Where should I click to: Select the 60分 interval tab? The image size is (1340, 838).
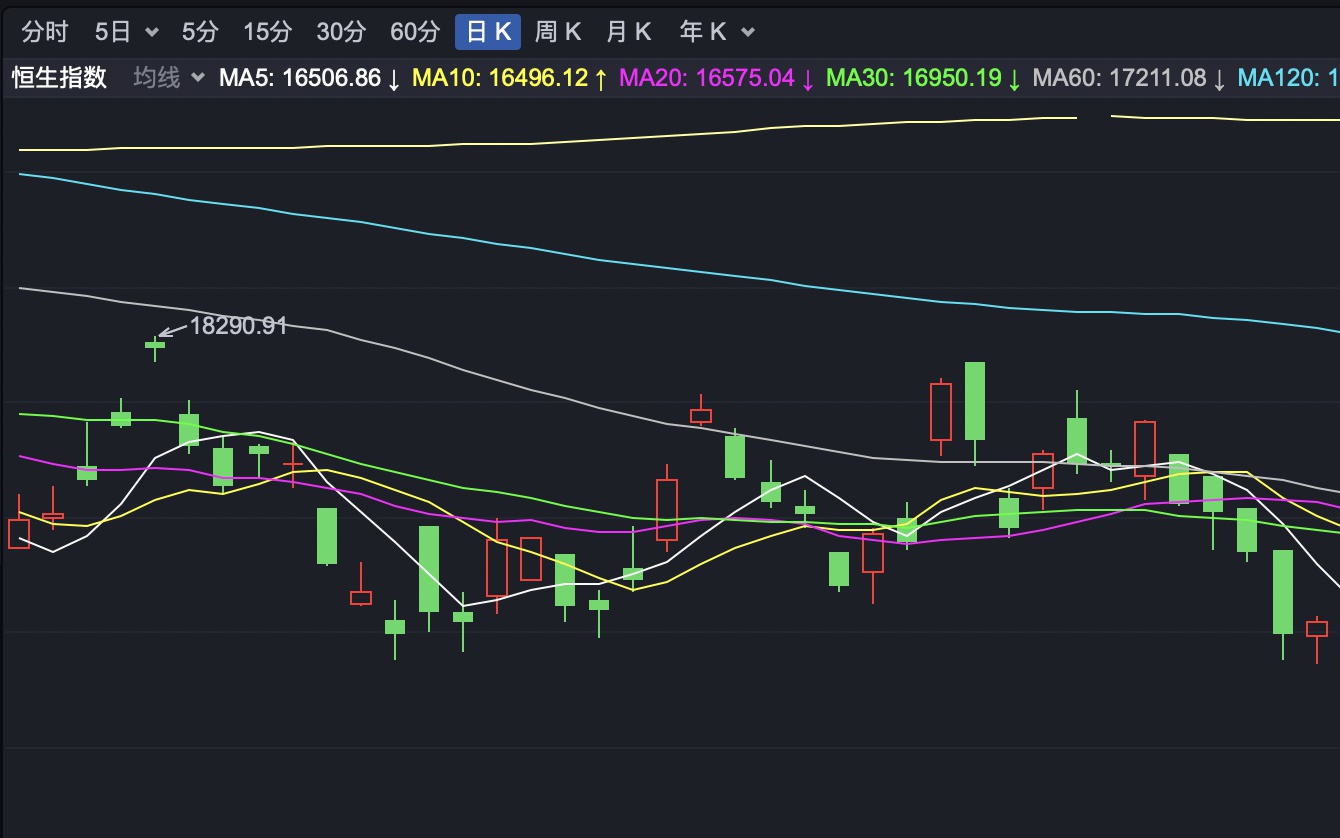[x=414, y=32]
